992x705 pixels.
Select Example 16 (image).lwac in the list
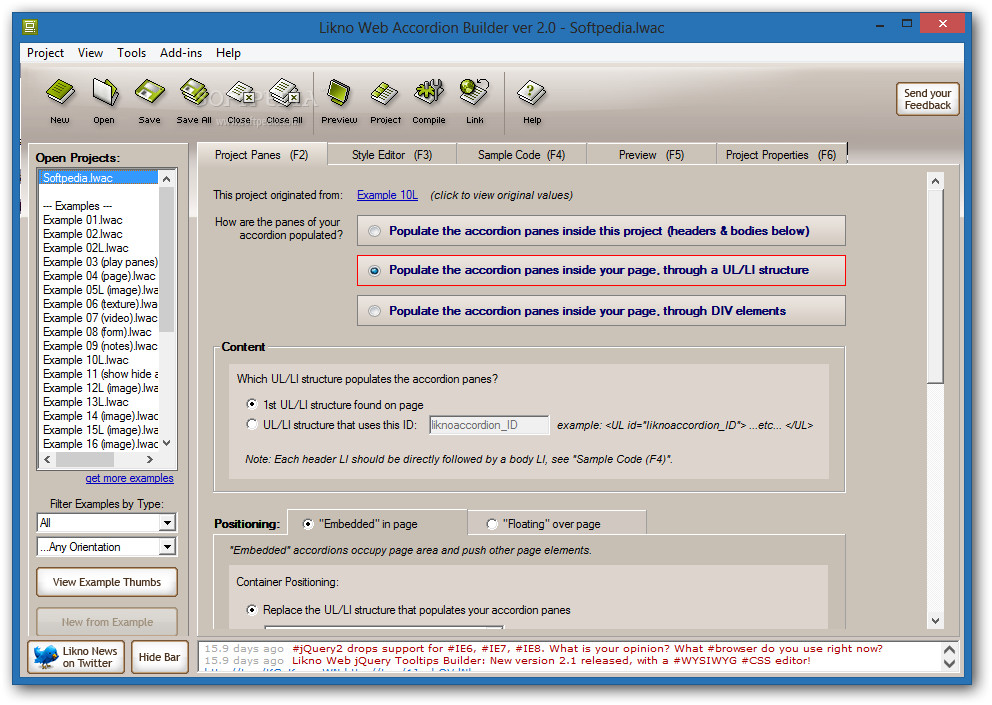click(99, 444)
